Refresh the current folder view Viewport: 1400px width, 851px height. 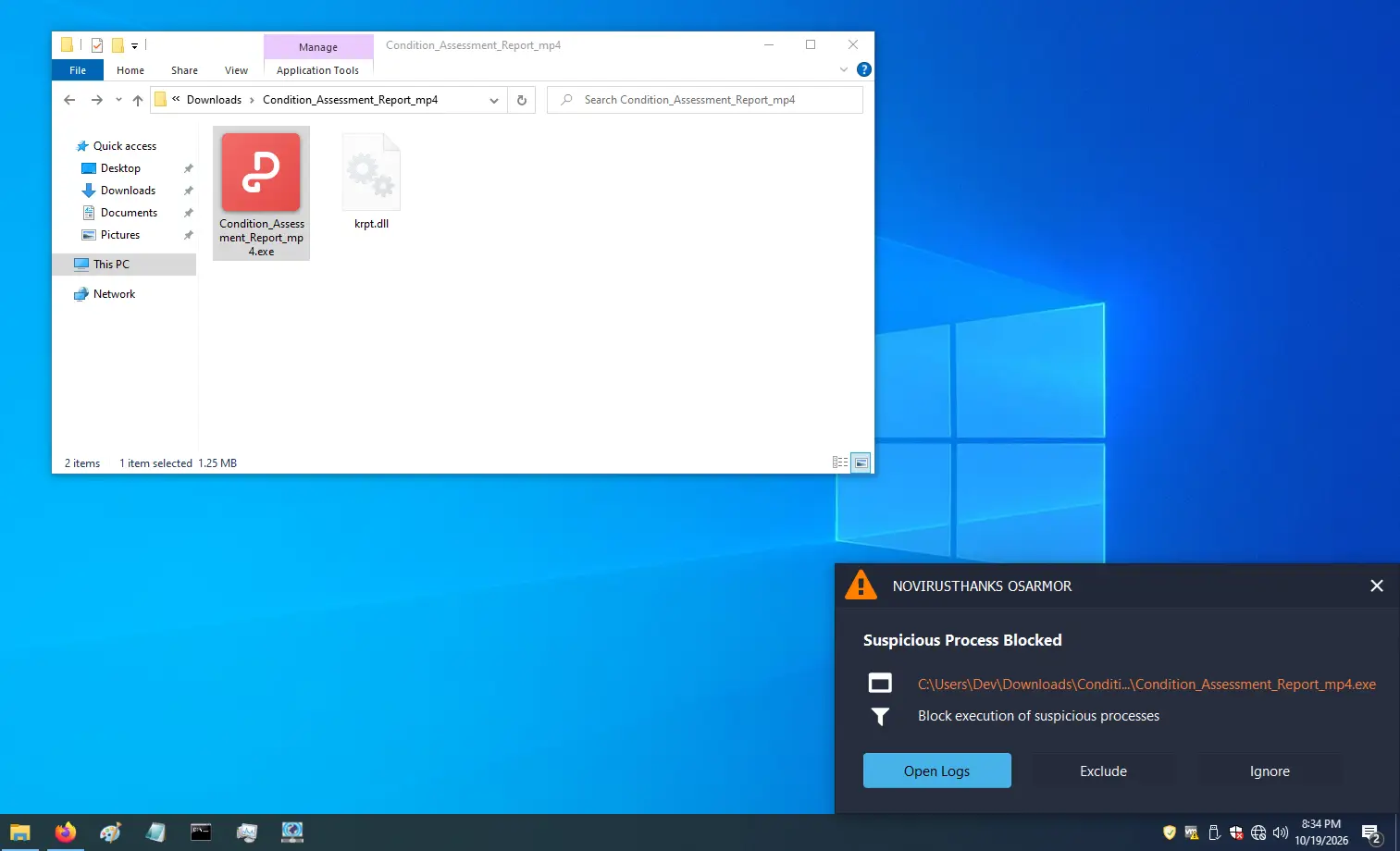pyautogui.click(x=522, y=100)
